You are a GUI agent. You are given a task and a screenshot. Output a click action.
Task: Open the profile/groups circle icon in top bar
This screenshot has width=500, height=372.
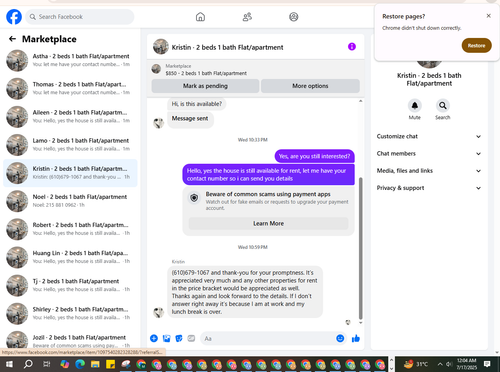(x=294, y=17)
